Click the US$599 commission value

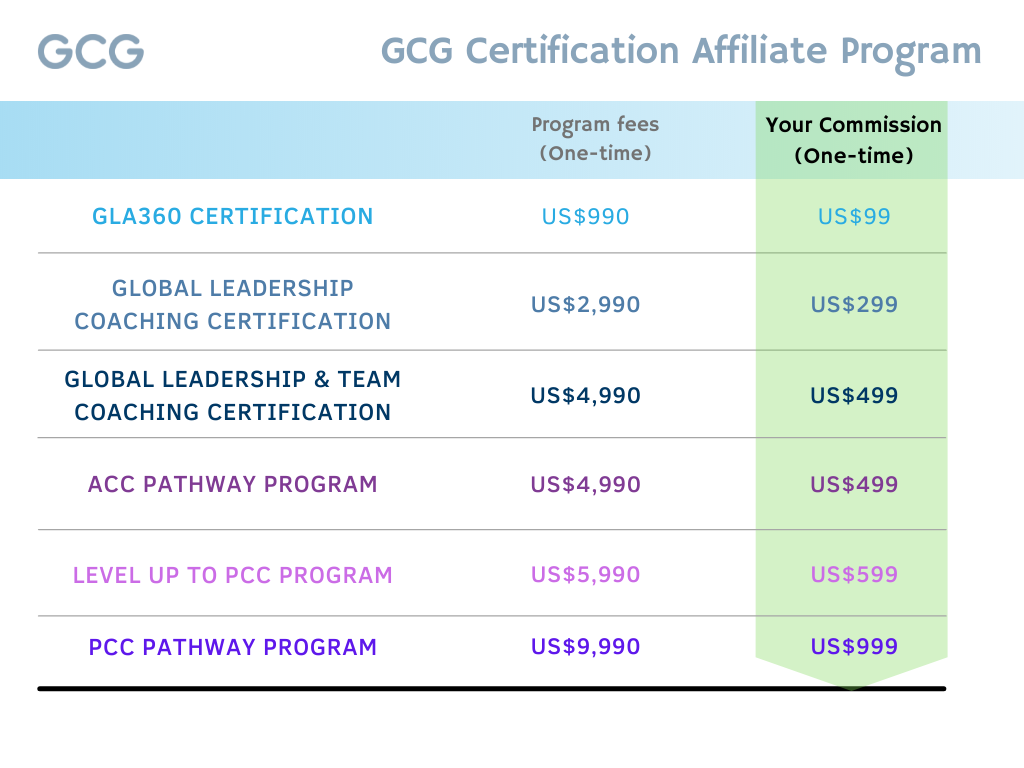[x=854, y=575]
